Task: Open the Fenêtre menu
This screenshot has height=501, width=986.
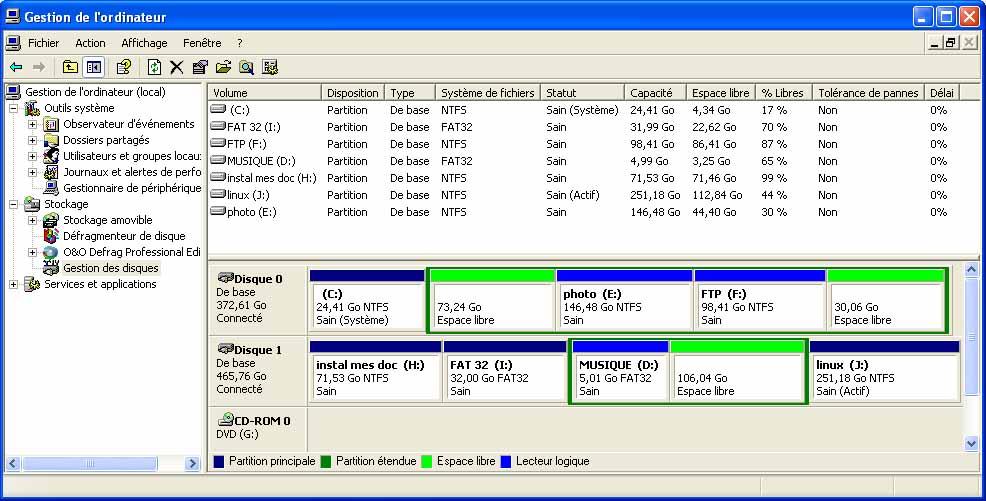Action: [x=202, y=43]
